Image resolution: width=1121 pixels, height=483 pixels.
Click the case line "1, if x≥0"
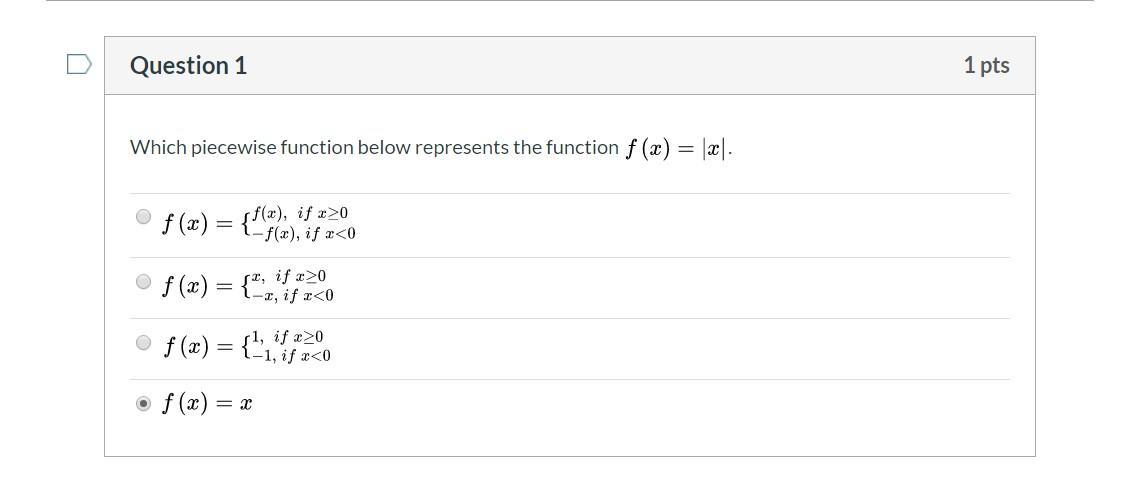coord(288,337)
